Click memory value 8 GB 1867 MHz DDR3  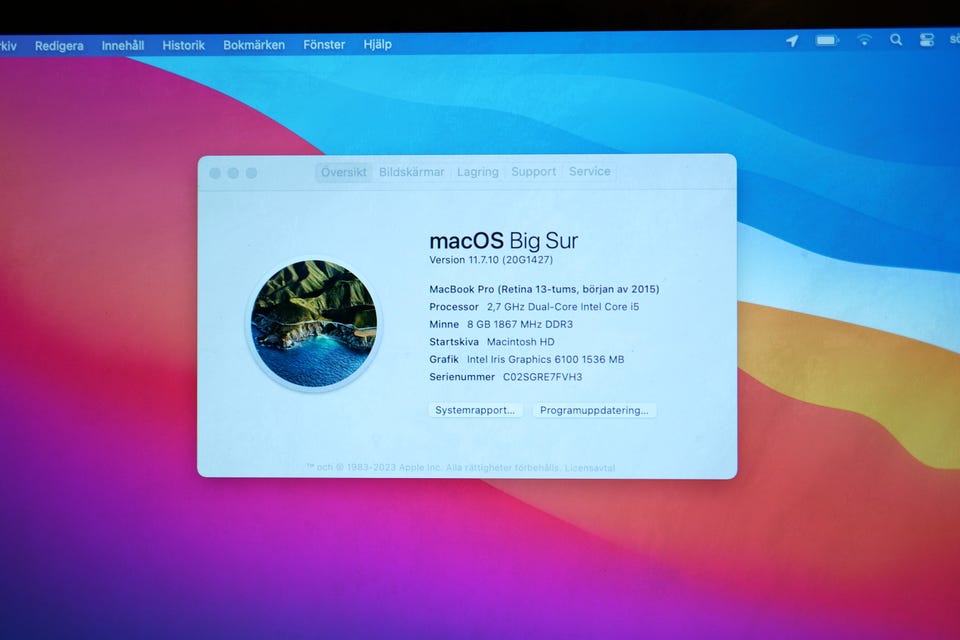(x=520, y=324)
